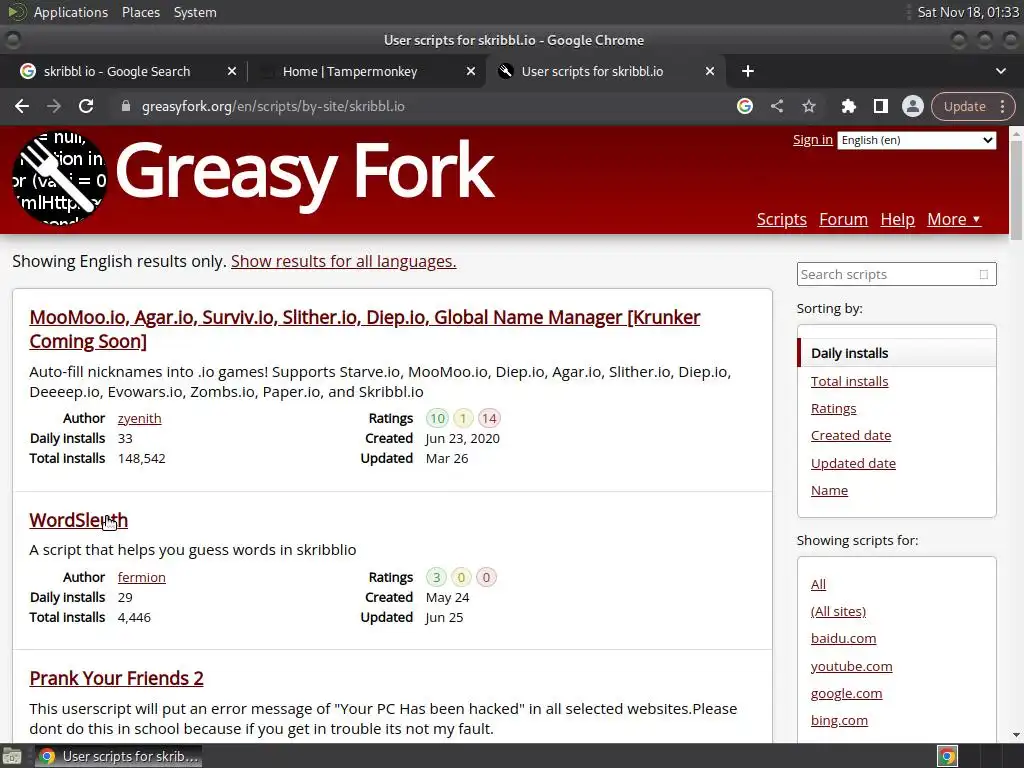Click the red bad rating badge 14

[489, 419]
